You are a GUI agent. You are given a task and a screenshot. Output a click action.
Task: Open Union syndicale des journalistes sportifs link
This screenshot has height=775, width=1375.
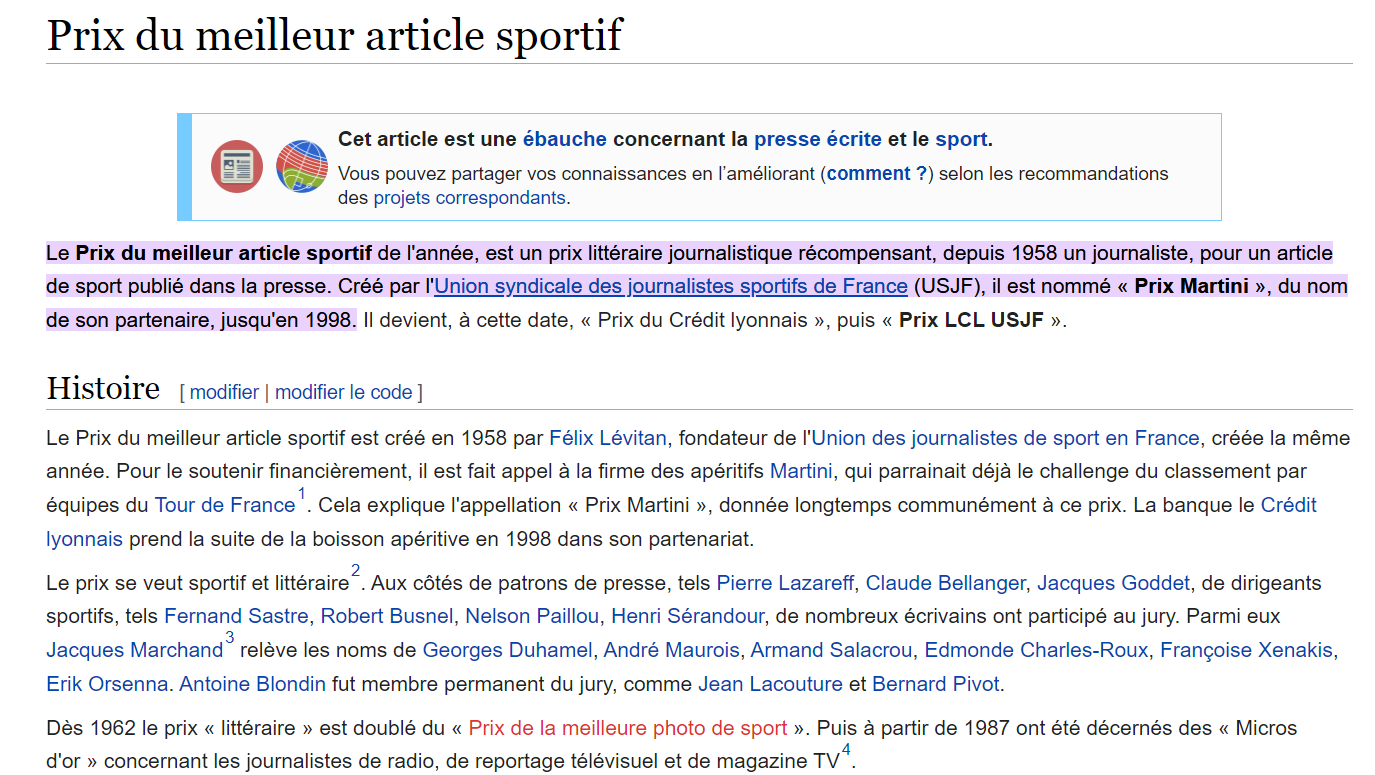click(x=670, y=286)
